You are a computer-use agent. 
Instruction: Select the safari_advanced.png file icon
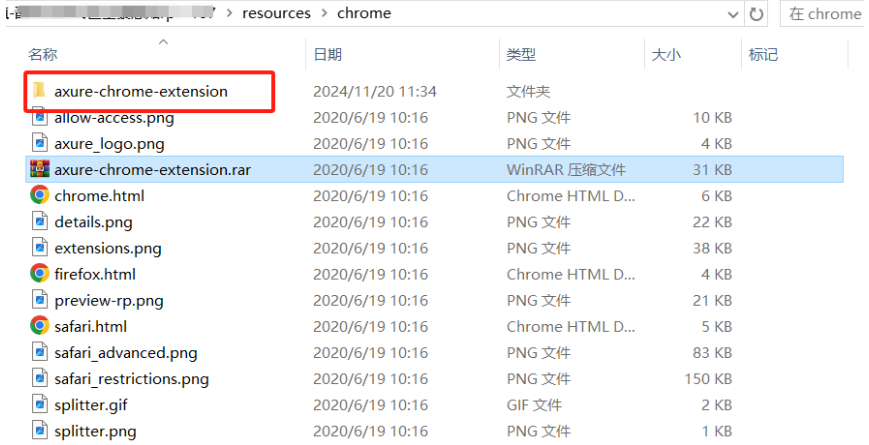click(40, 352)
